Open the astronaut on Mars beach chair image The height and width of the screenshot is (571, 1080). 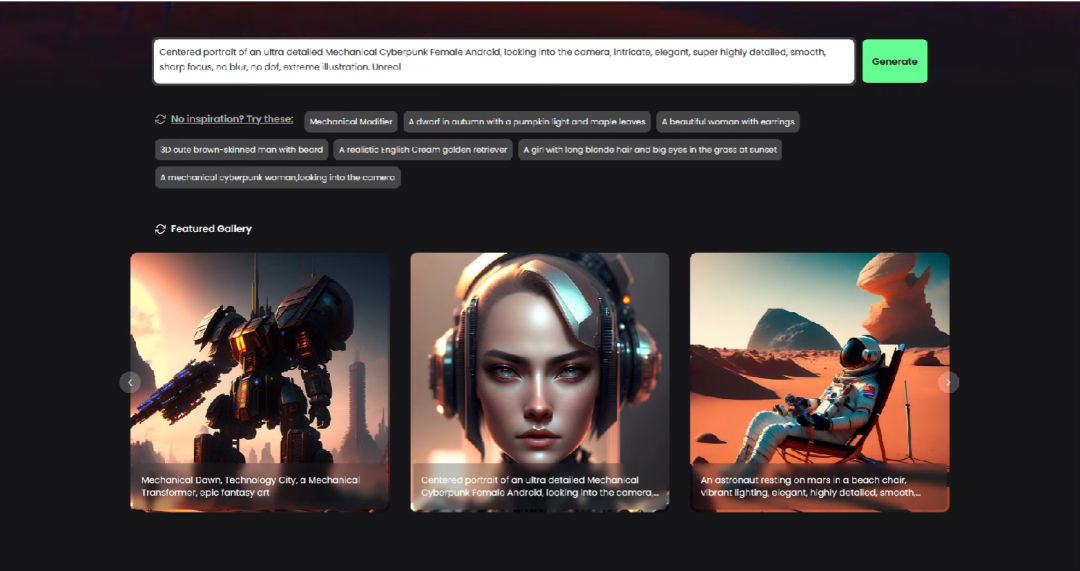819,360
